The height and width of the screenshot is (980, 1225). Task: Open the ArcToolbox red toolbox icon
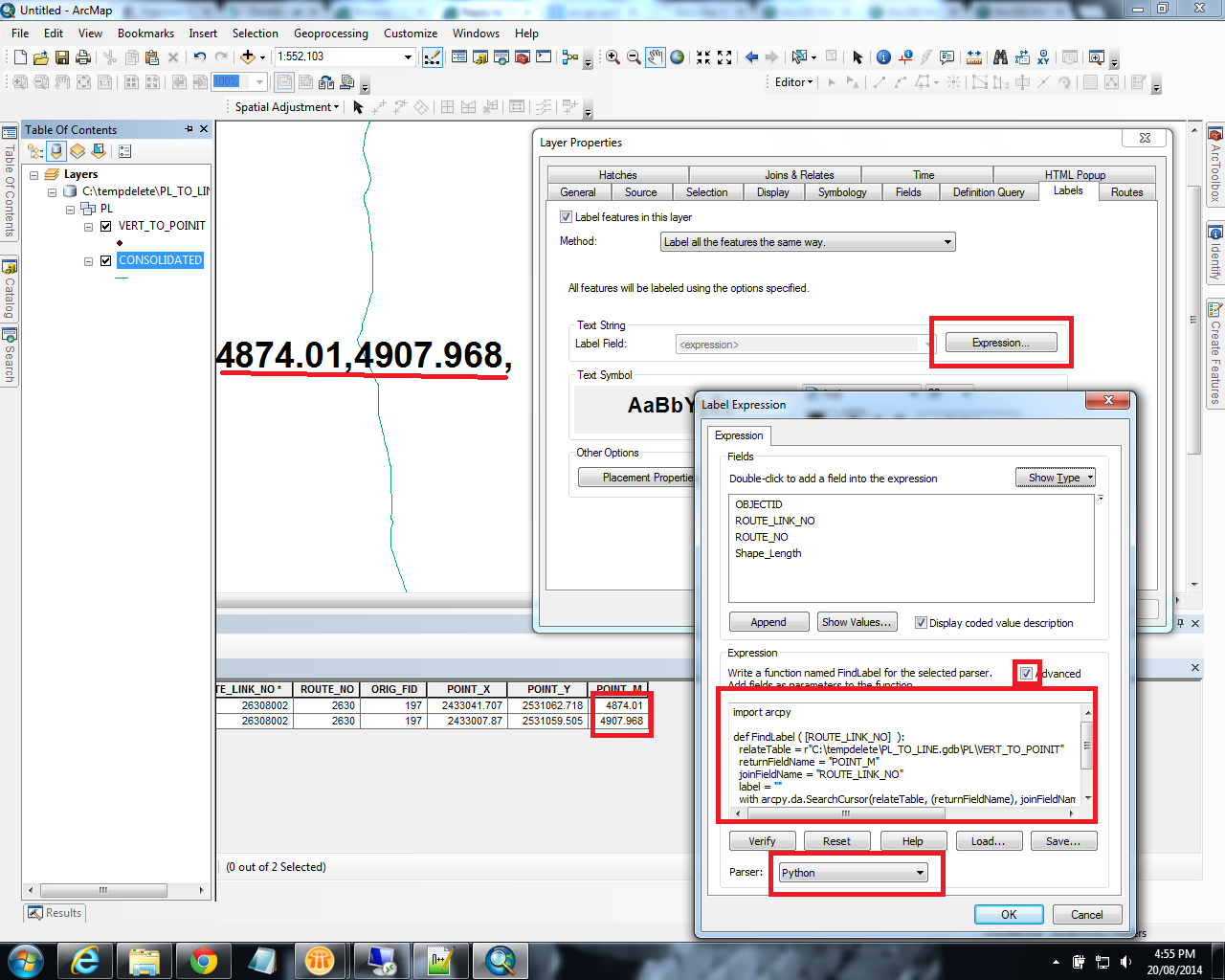coord(523,57)
